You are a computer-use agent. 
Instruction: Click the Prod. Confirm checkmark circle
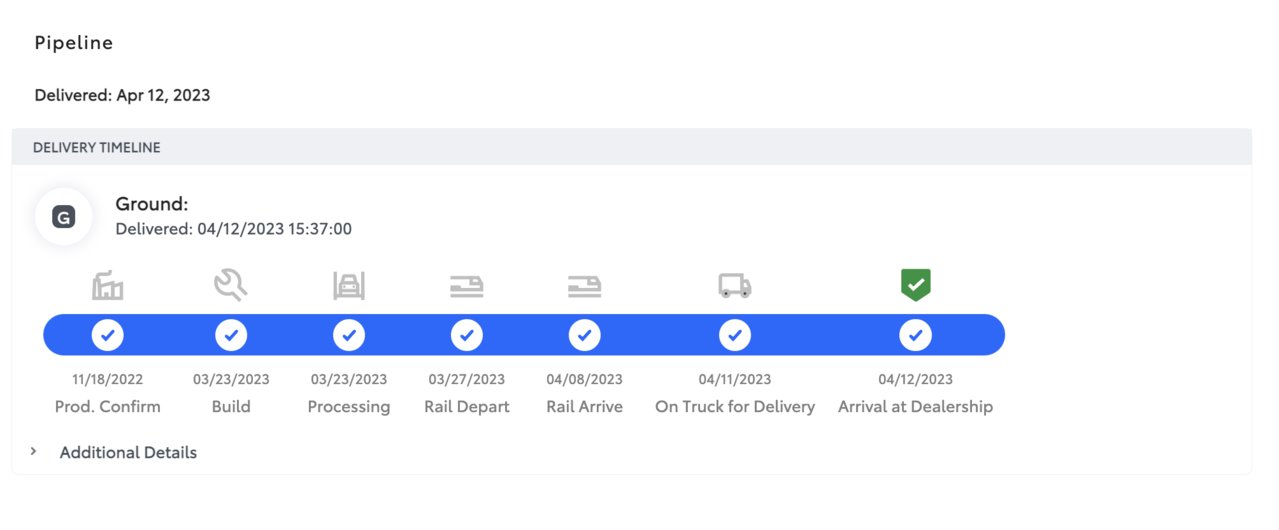[107, 335]
